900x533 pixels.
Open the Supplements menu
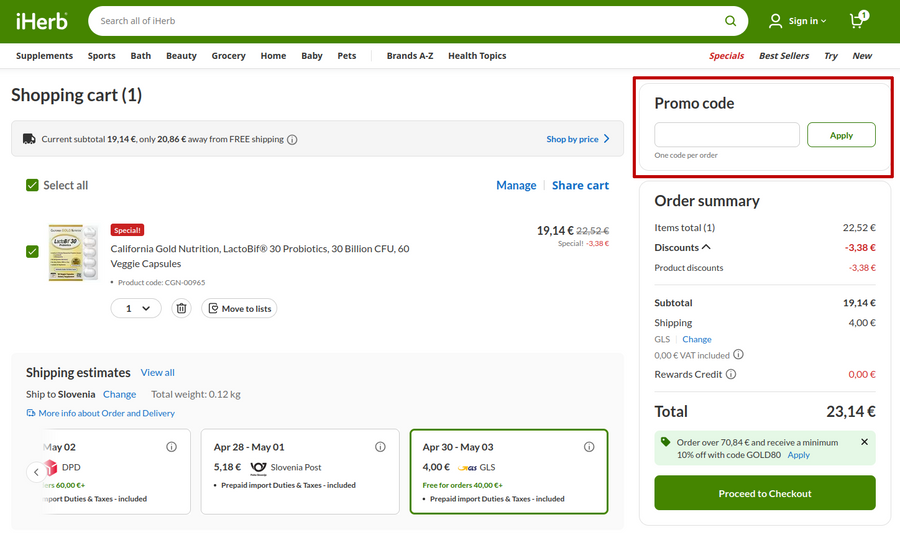(x=44, y=56)
